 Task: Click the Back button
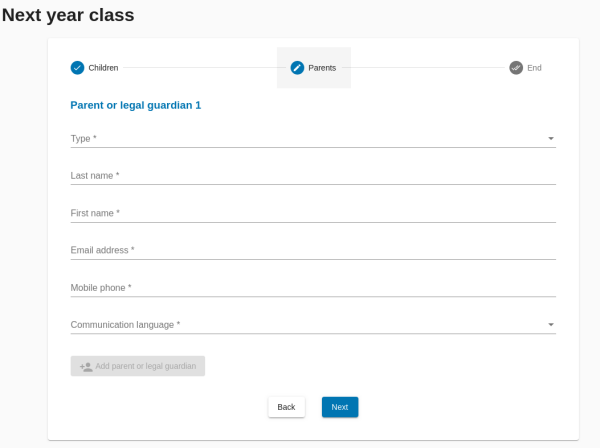coord(286,407)
